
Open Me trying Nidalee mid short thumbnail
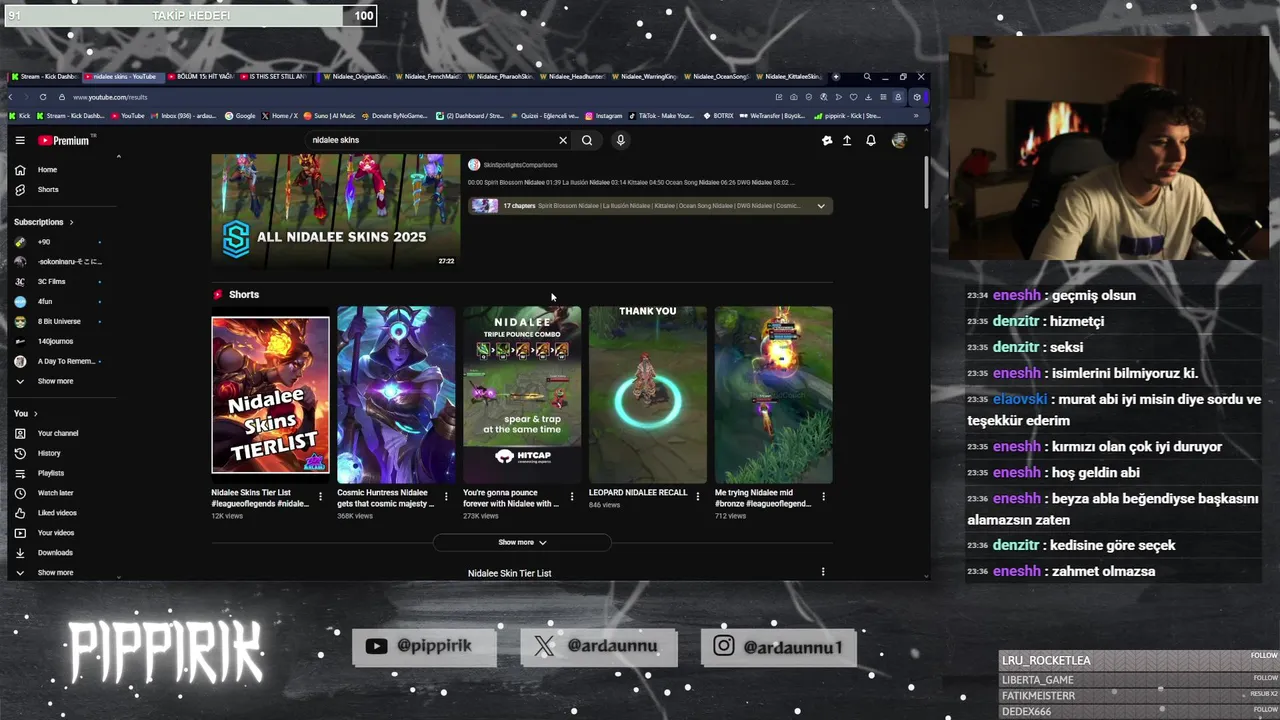773,395
